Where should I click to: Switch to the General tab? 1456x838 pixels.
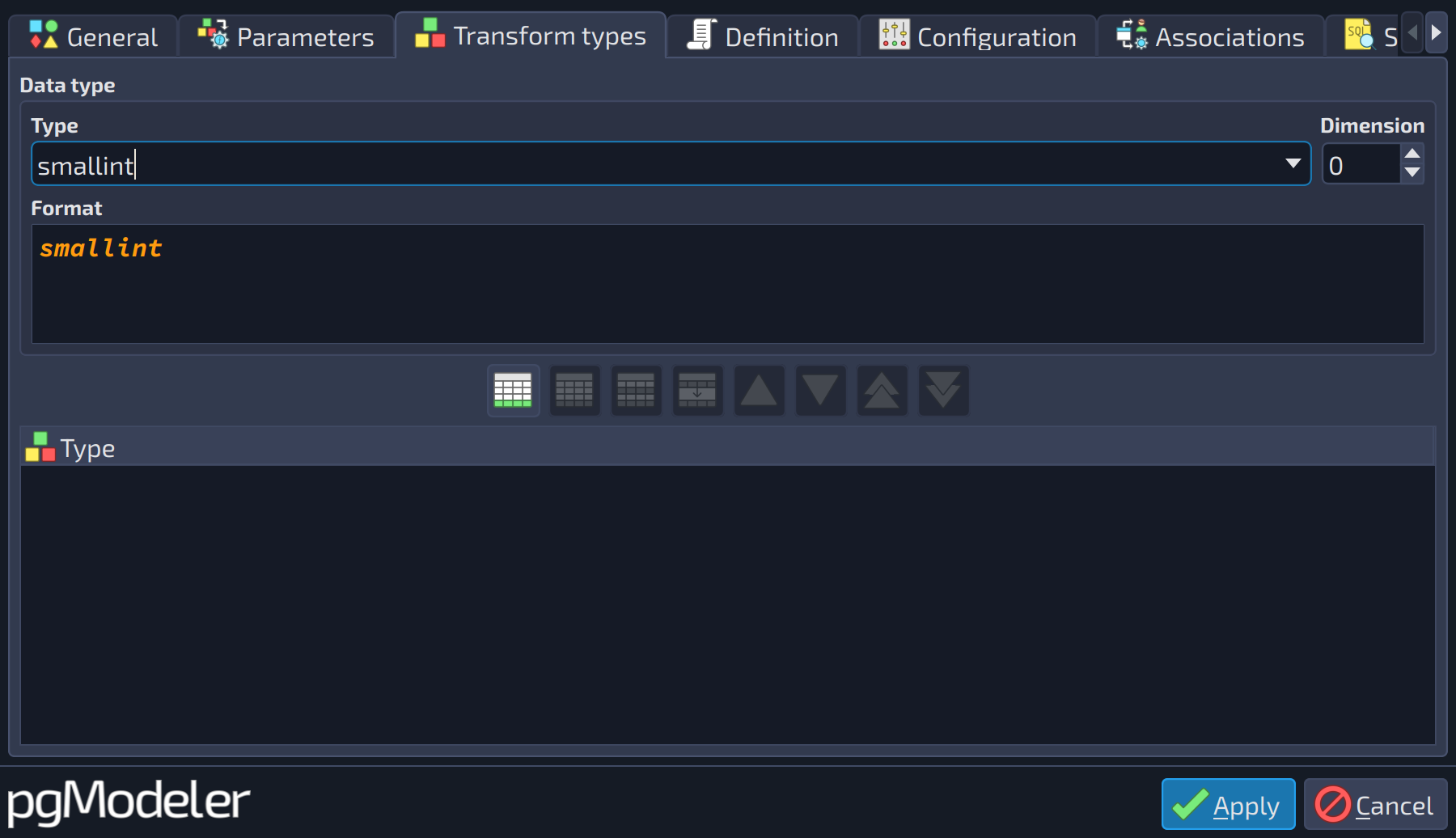(94, 36)
